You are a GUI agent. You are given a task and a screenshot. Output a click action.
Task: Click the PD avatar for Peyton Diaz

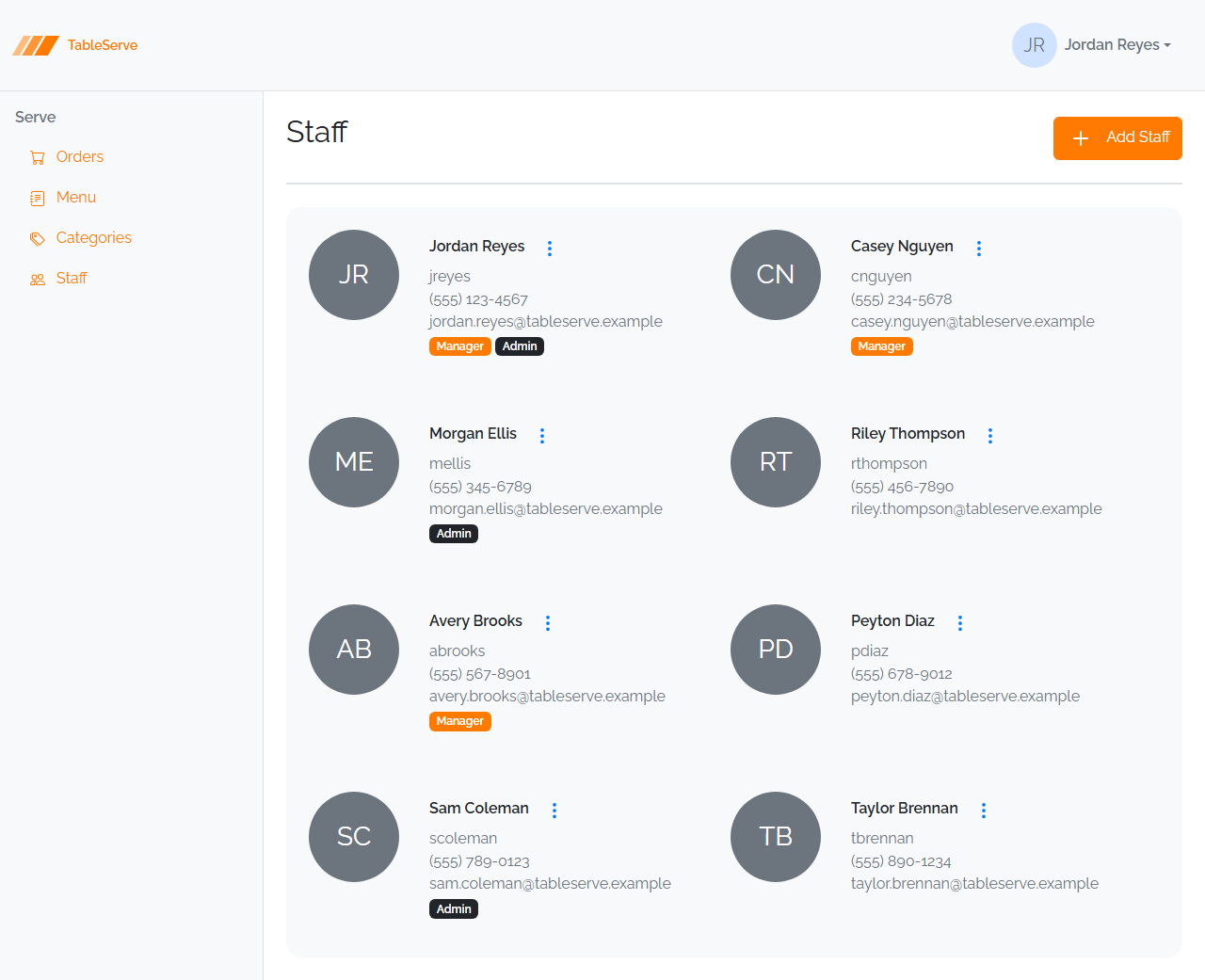776,650
